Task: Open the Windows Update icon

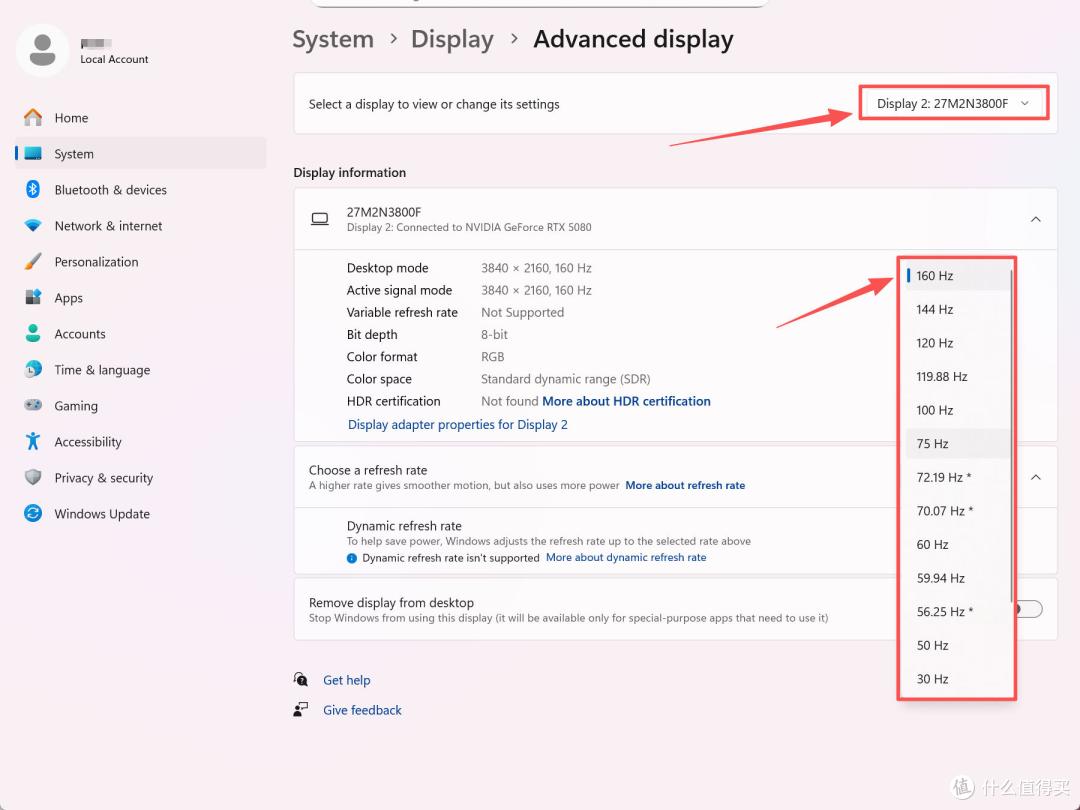Action: click(32, 513)
